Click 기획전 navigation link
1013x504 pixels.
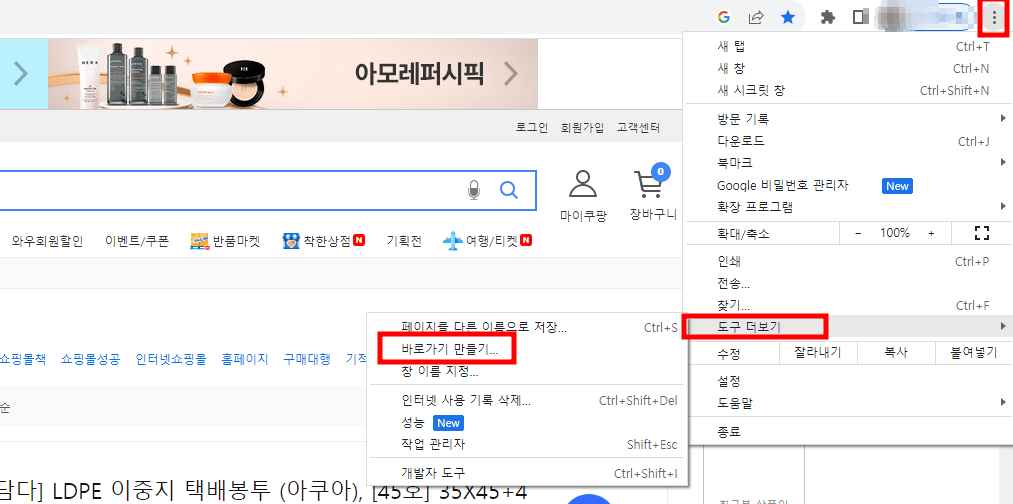404,242
